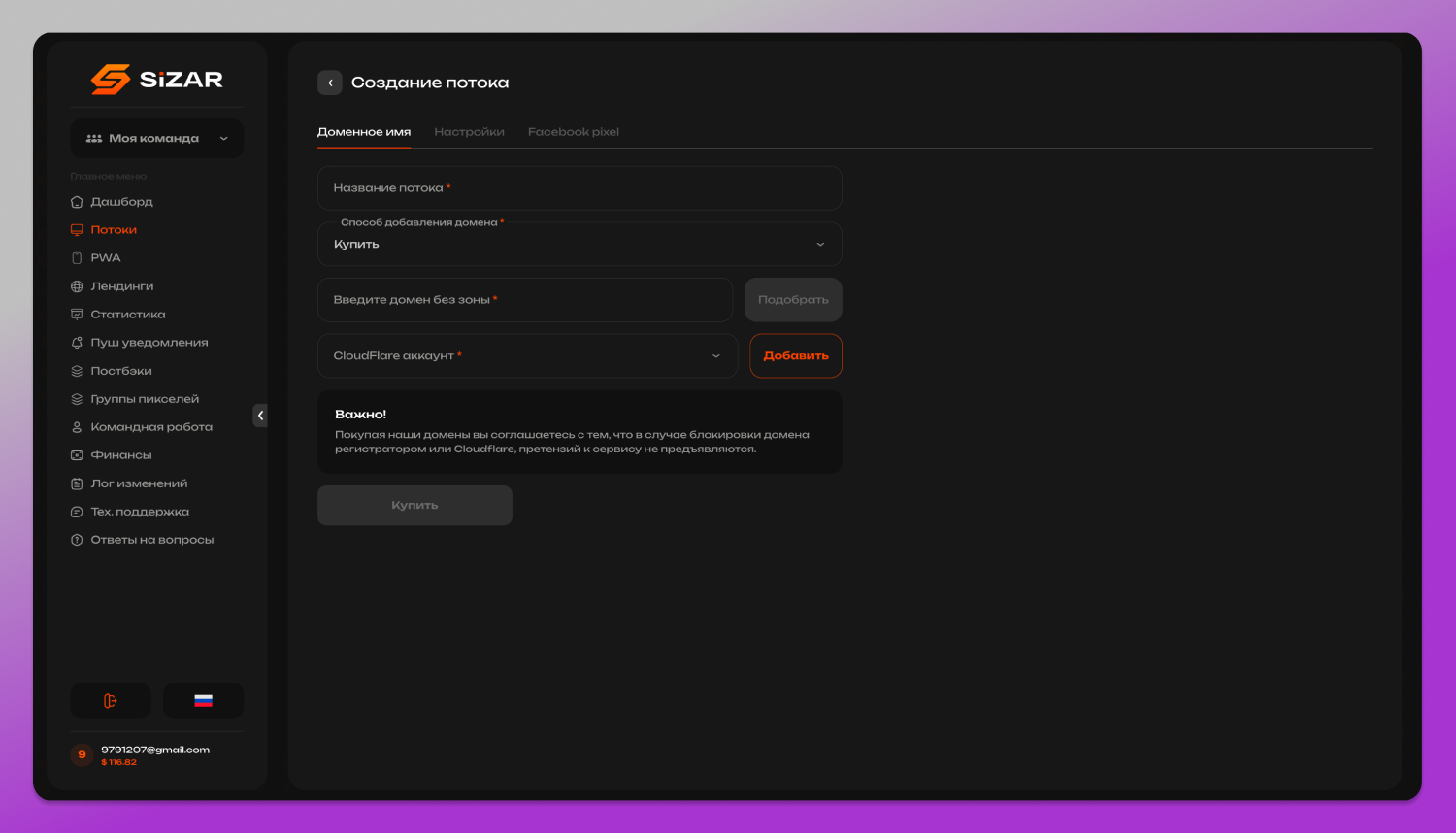1456x833 pixels.
Task: Navigate to Группы пикселей
Action: (145, 399)
